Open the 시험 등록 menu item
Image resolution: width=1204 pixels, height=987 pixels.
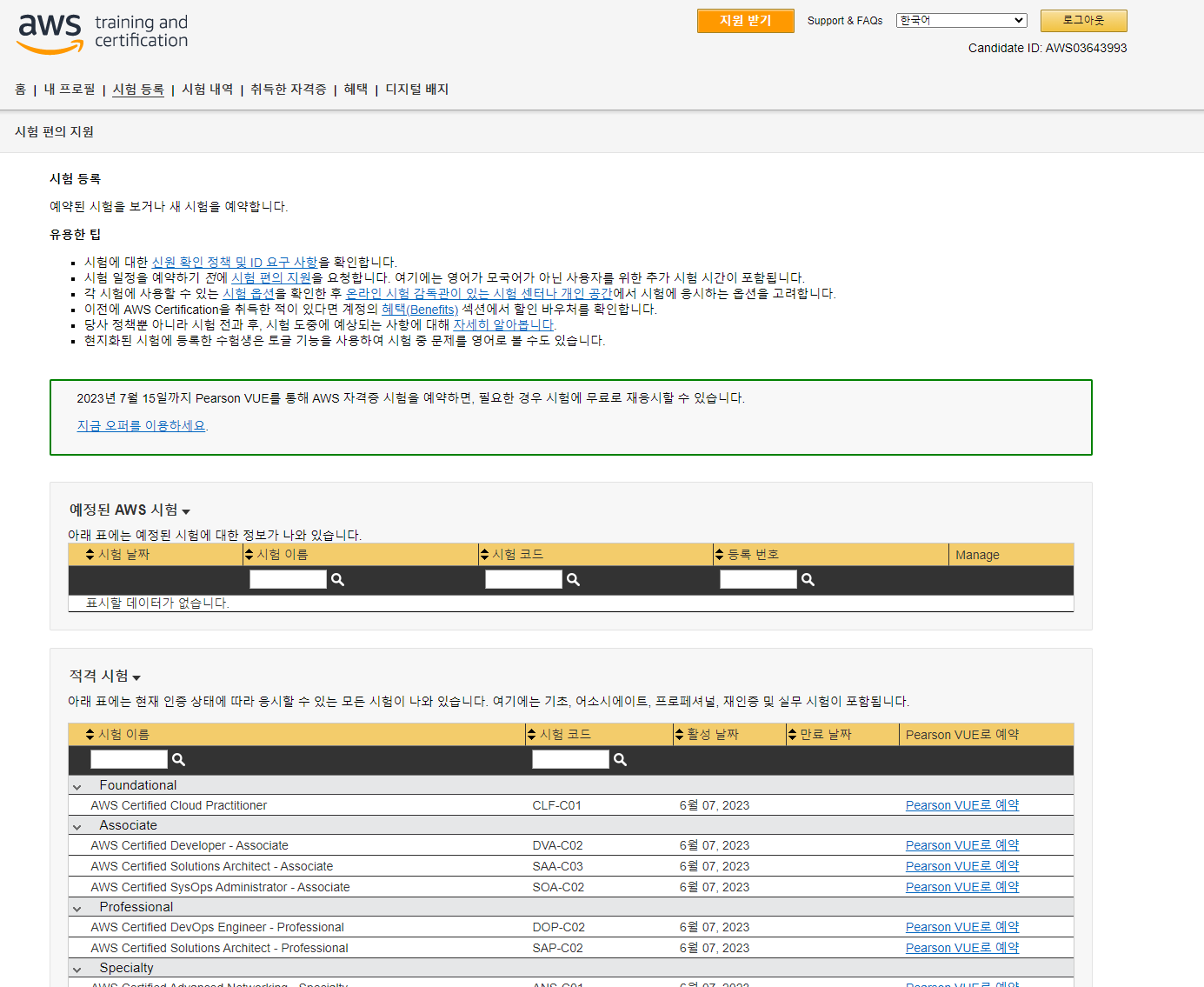[x=138, y=90]
